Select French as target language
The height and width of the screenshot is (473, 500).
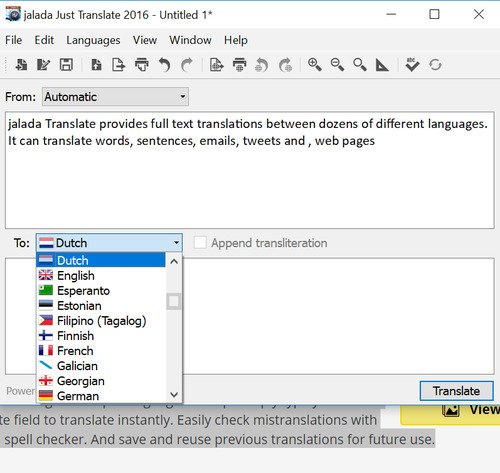point(101,351)
